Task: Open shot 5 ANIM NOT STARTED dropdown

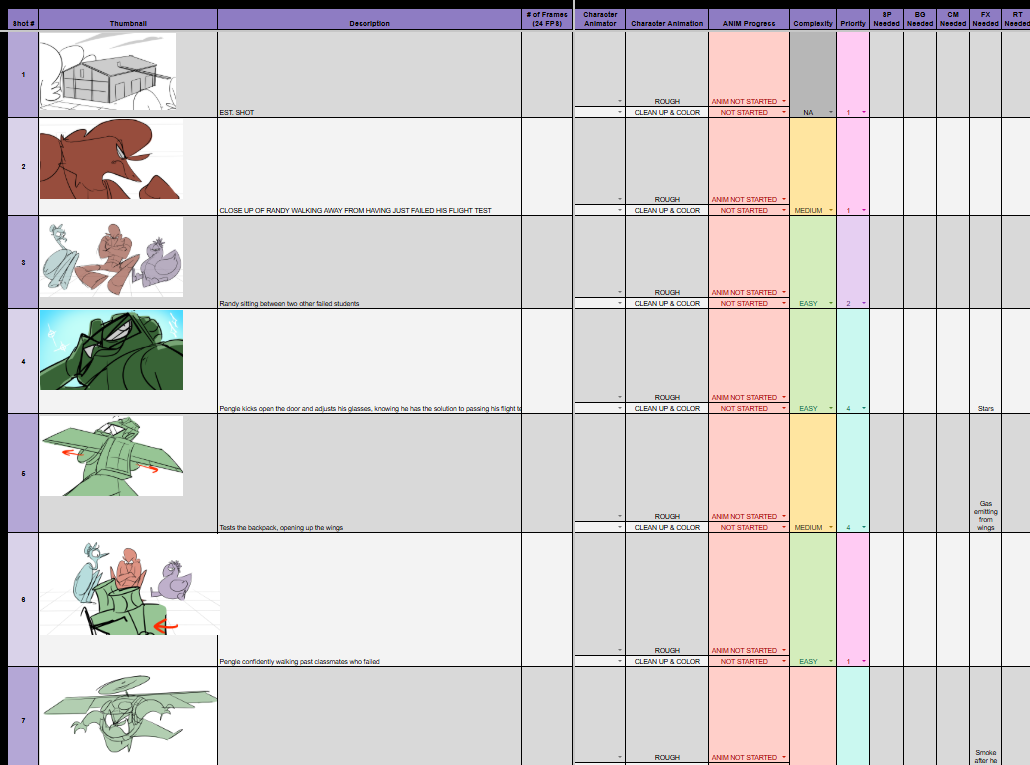Action: click(784, 516)
